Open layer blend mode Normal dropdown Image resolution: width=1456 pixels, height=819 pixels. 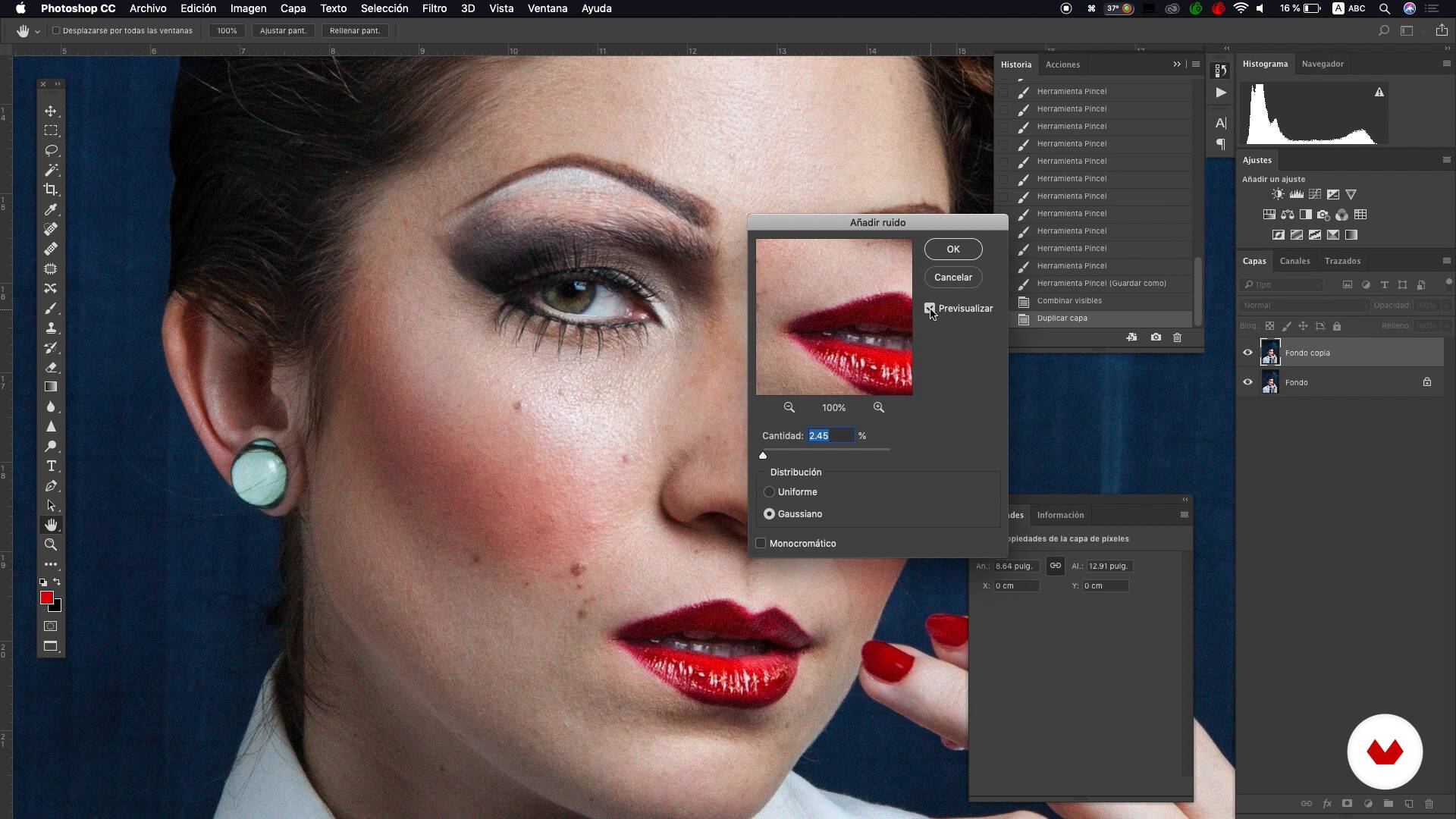point(1304,306)
